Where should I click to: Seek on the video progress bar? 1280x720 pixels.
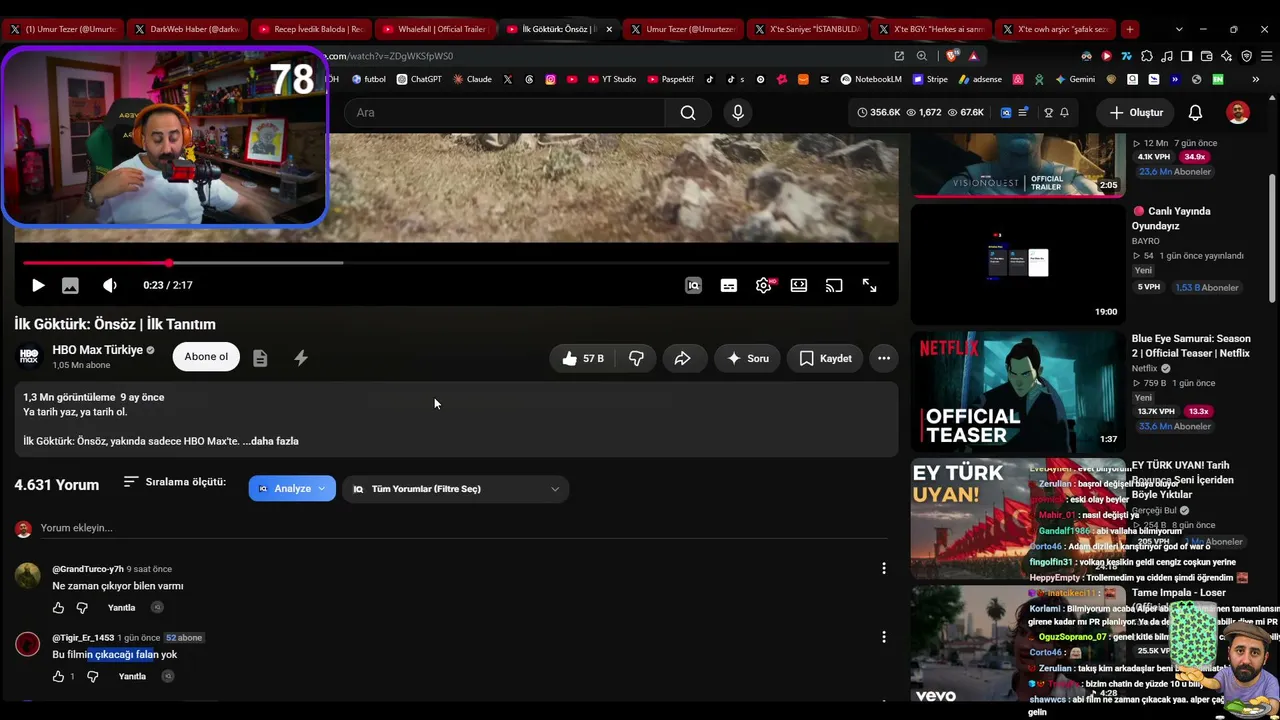[x=457, y=263]
